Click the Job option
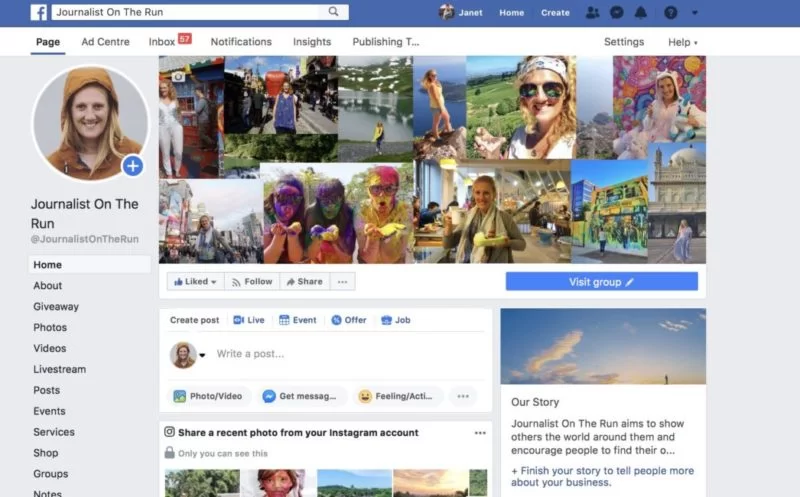 [x=396, y=320]
